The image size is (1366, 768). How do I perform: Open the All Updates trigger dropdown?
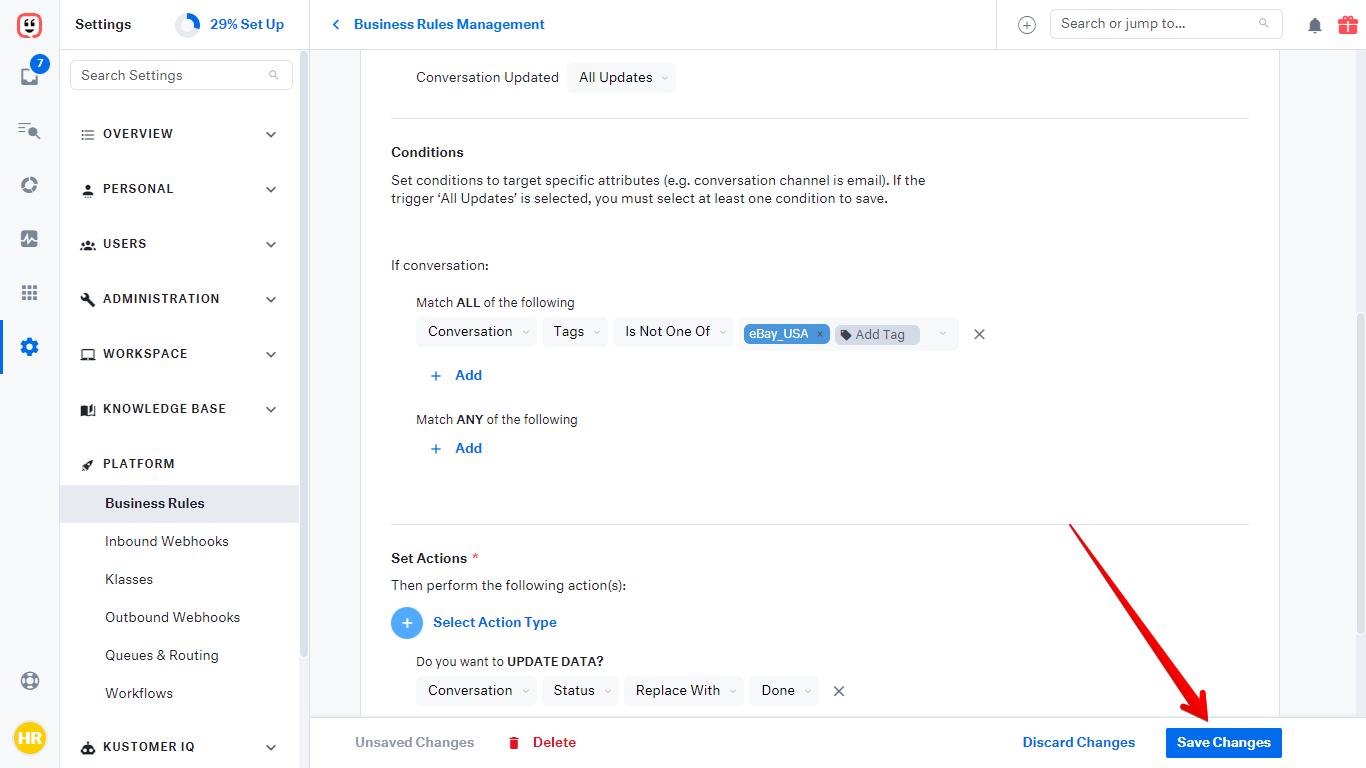[x=621, y=78]
